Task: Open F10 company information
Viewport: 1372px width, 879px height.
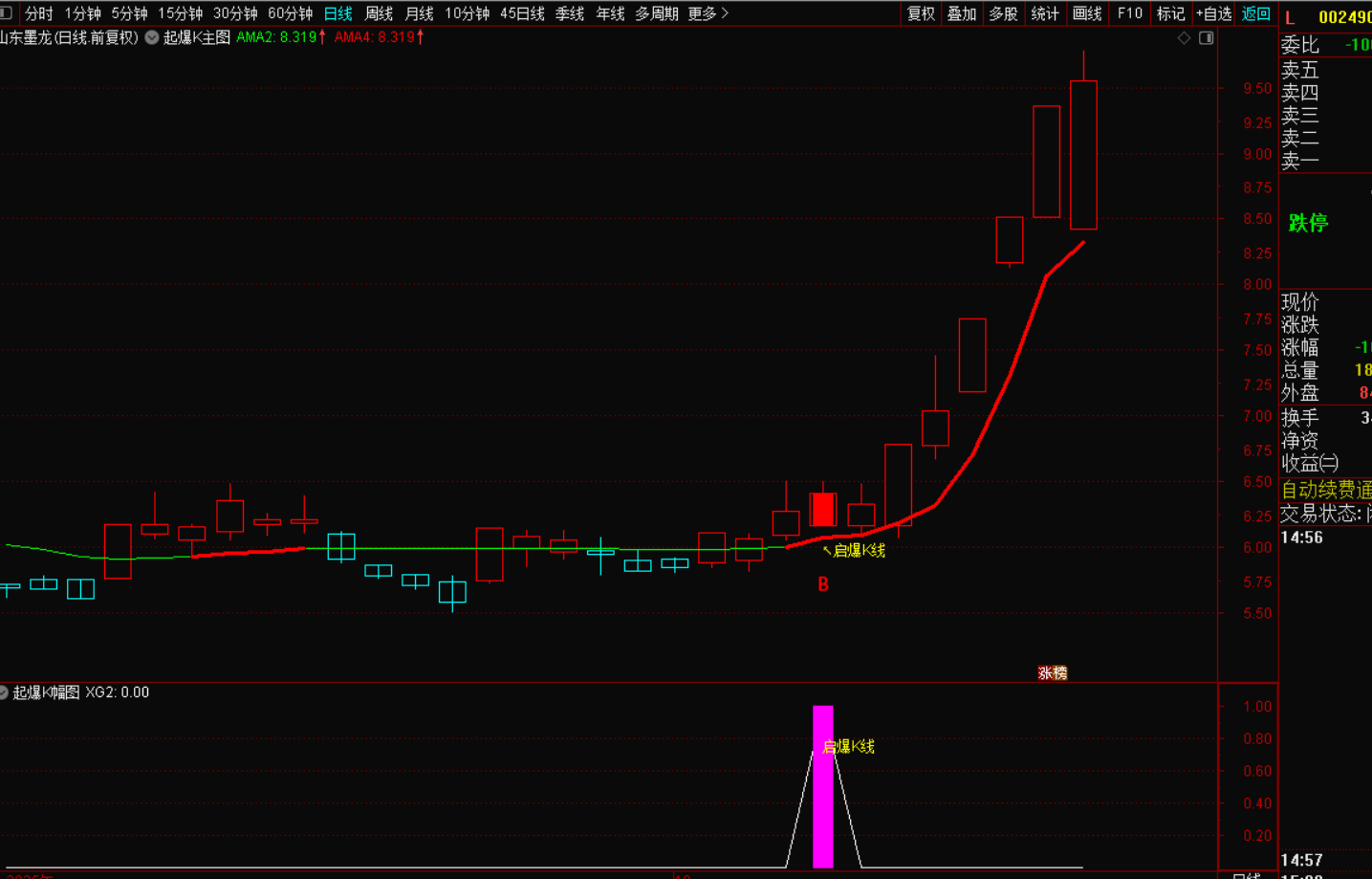Action: point(1129,13)
